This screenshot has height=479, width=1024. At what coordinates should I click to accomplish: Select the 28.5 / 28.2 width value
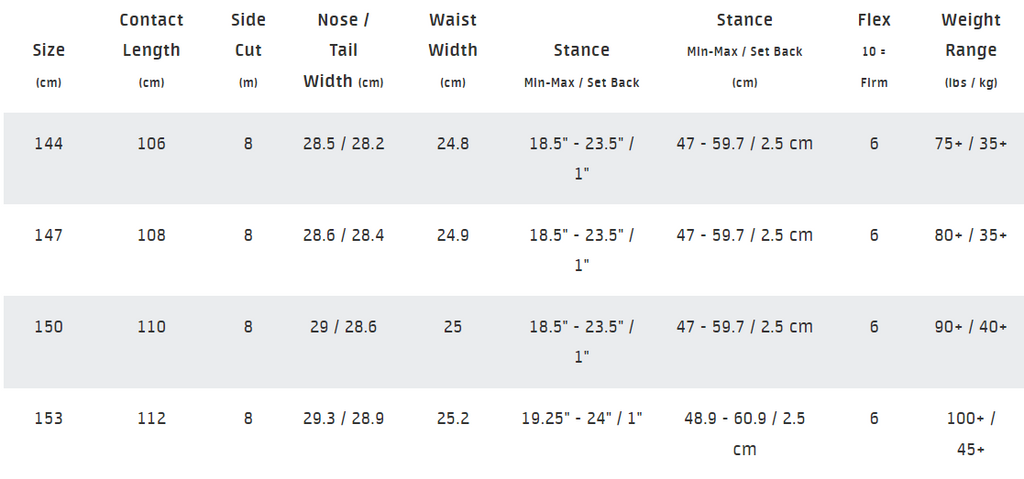[344, 144]
